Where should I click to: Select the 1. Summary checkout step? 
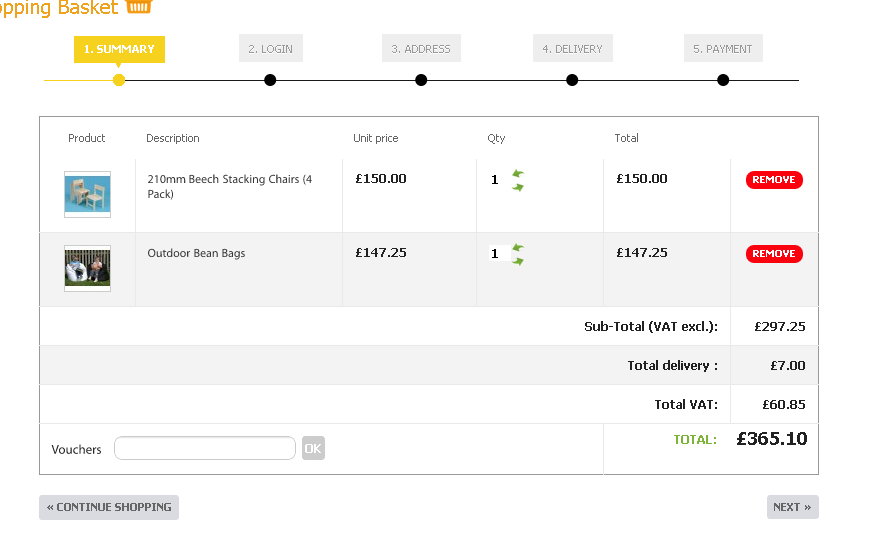119,49
